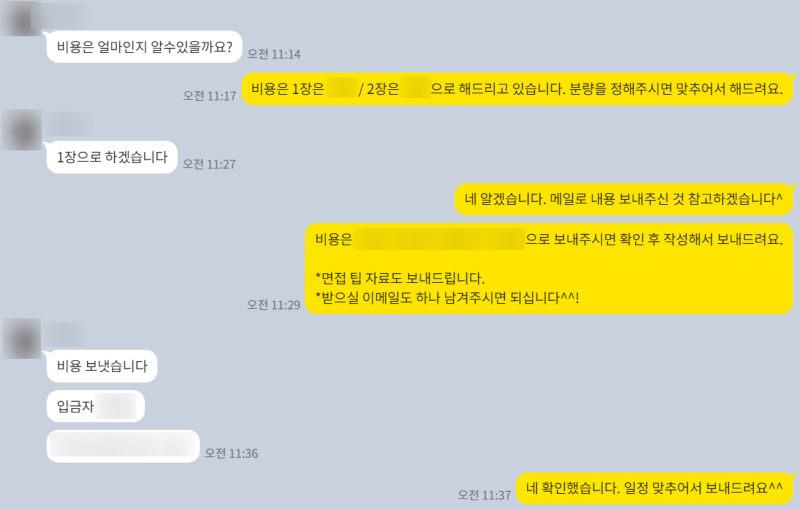This screenshot has width=800, height=510.
Task: Click blurred sender name above 1장으로 하겠습니다
Action: pyautogui.click(x=68, y=124)
